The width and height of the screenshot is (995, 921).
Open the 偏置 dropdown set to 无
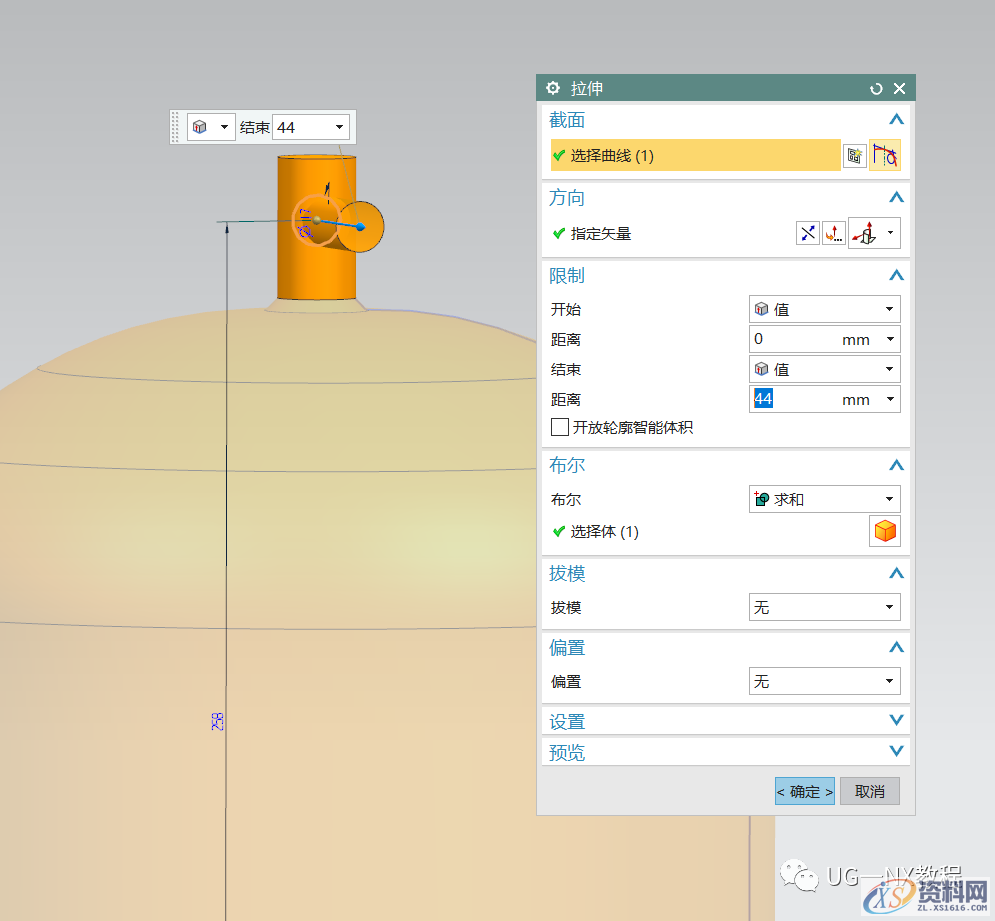tap(824, 681)
